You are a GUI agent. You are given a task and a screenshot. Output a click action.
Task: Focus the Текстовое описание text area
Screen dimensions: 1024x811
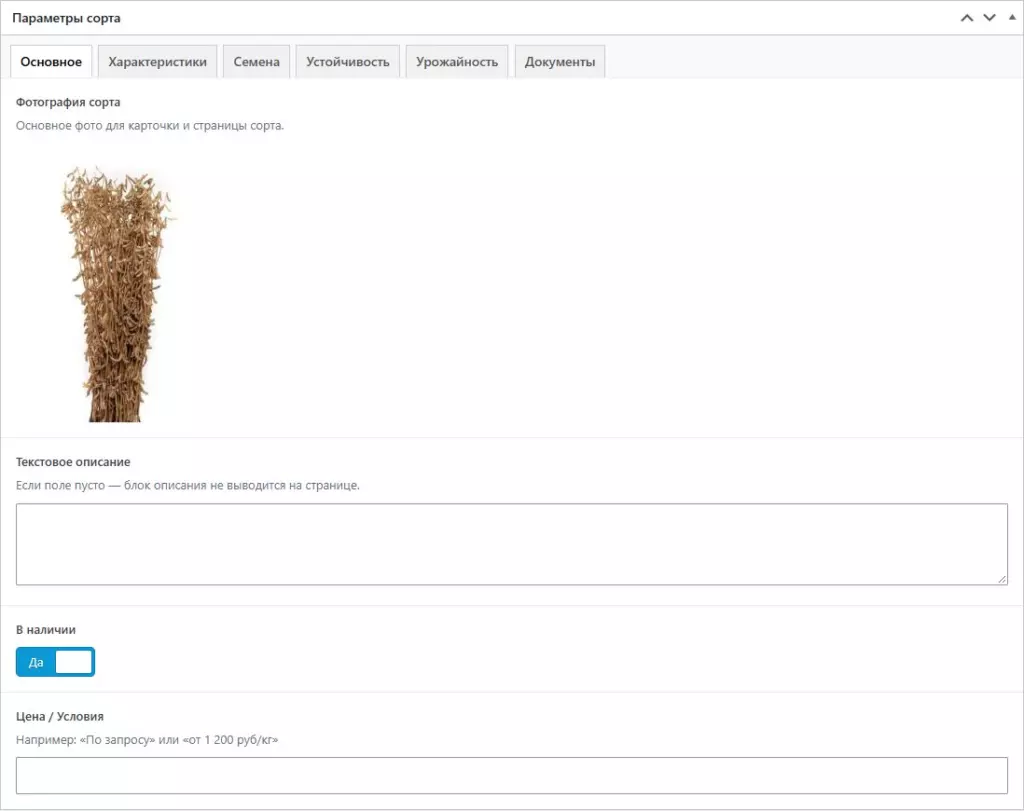[512, 544]
